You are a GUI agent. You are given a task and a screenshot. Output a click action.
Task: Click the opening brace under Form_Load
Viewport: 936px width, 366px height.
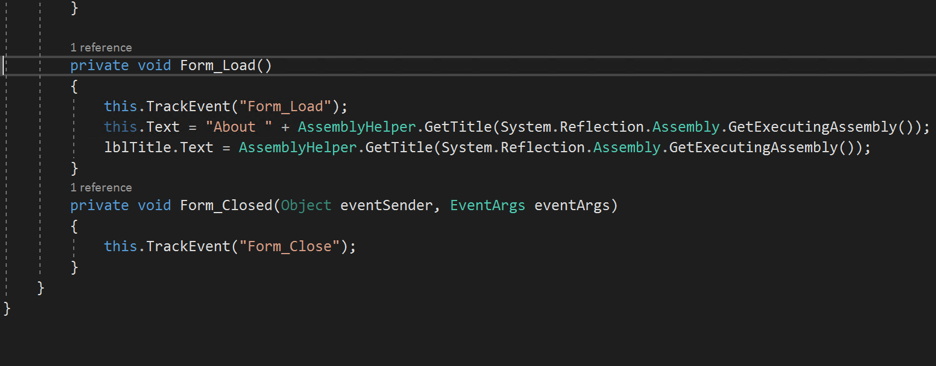(x=73, y=86)
